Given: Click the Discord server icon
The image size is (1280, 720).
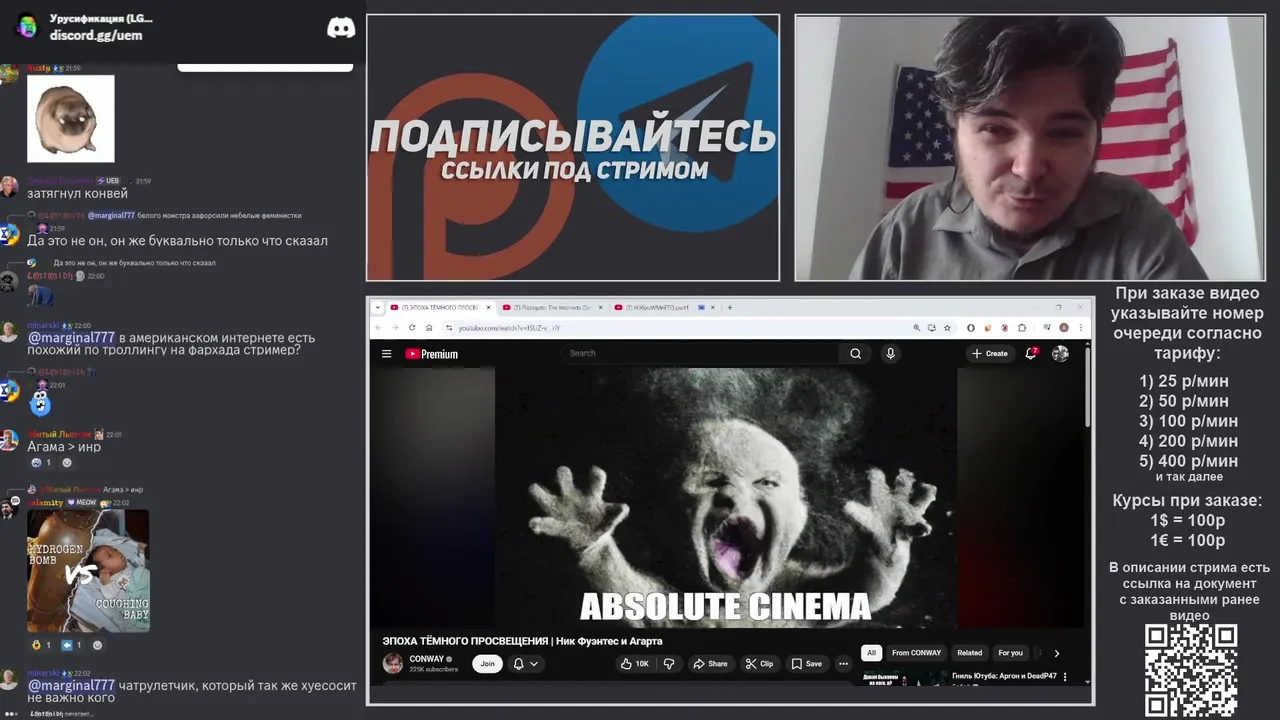Looking at the screenshot, I should (27, 26).
